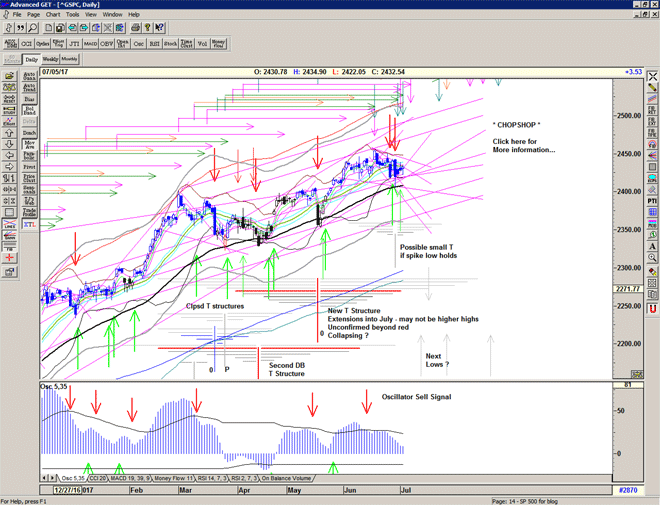Open the Tools menu
660x505 pixels.
72,15
